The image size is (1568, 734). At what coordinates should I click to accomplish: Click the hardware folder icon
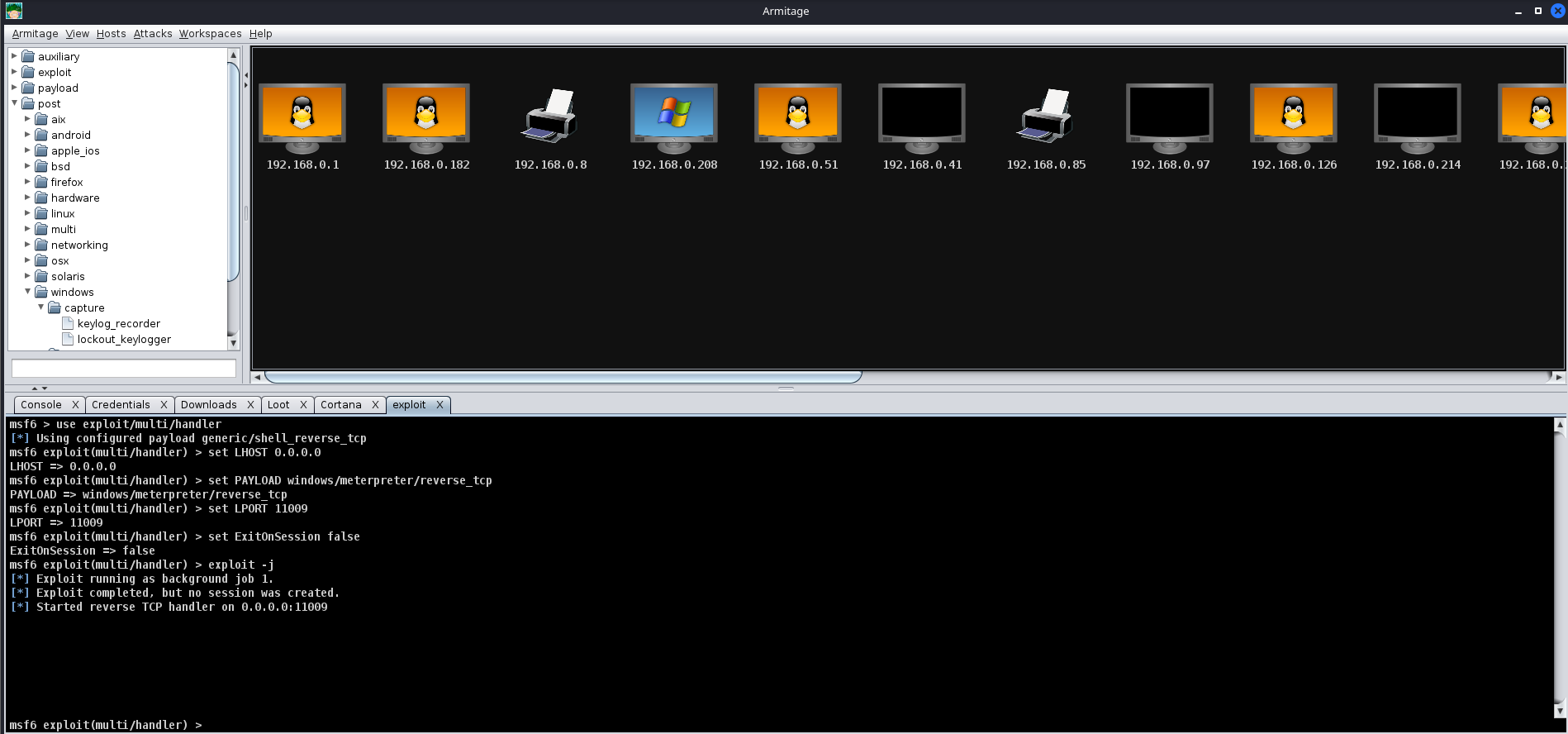click(41, 198)
